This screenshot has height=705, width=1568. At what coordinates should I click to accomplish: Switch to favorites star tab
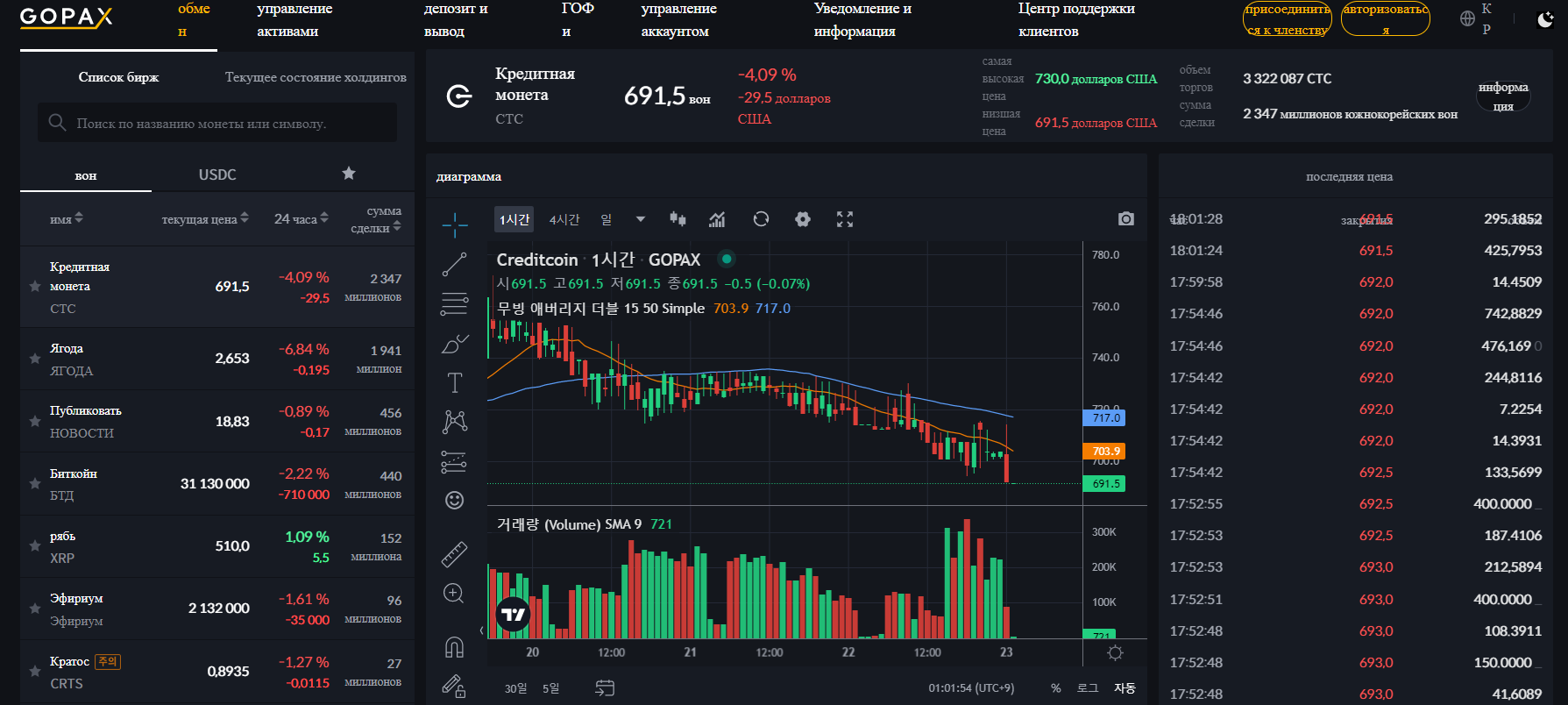click(349, 174)
